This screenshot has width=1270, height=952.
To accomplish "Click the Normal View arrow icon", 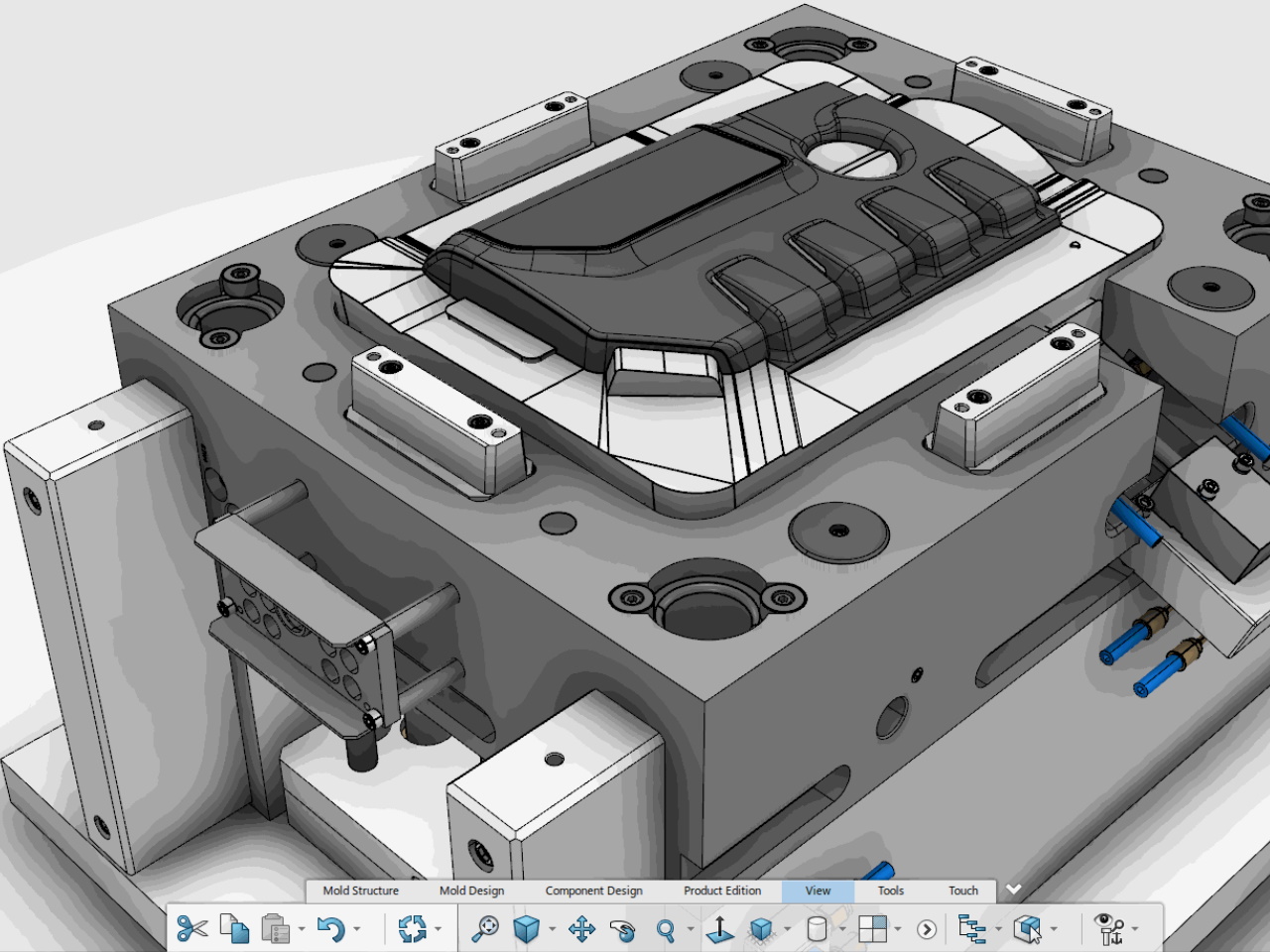I will tap(720, 929).
